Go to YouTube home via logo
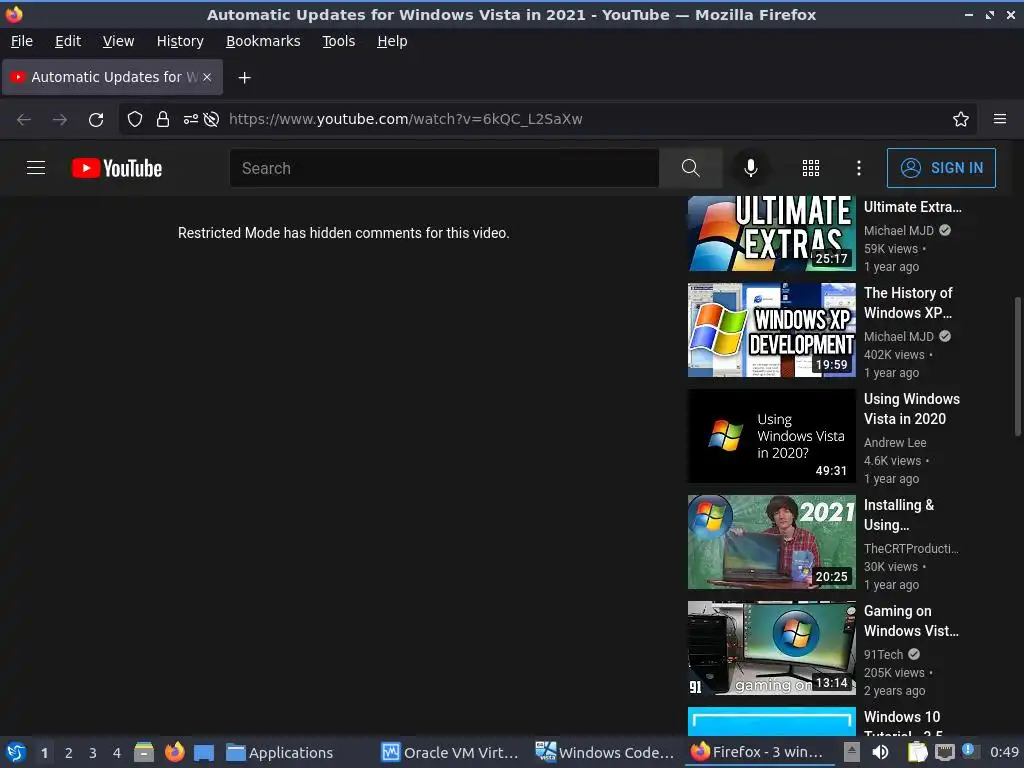The height and width of the screenshot is (768, 1024). tap(117, 168)
